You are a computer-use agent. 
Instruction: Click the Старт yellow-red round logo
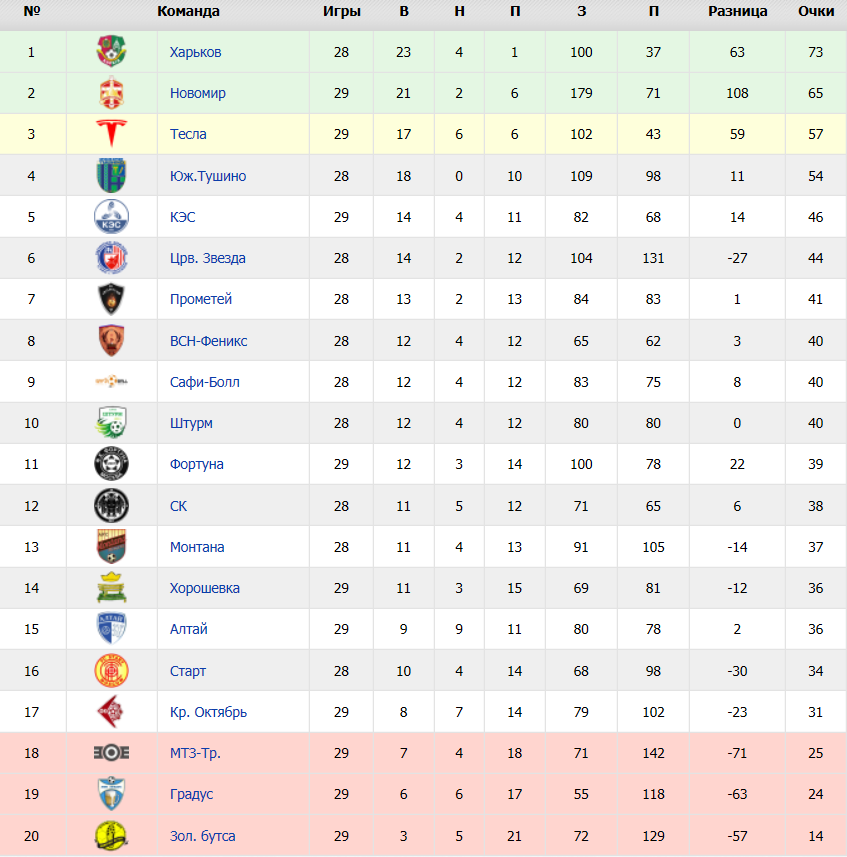click(x=111, y=671)
